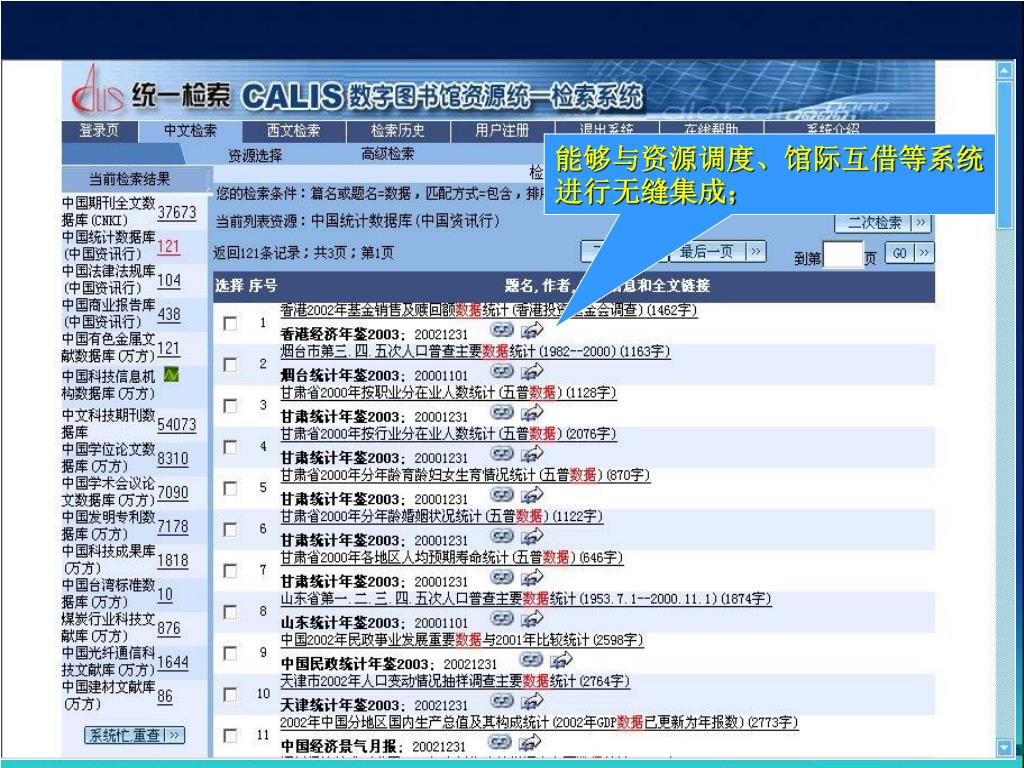Click share arrow icon in row 4

pyautogui.click(x=532, y=453)
